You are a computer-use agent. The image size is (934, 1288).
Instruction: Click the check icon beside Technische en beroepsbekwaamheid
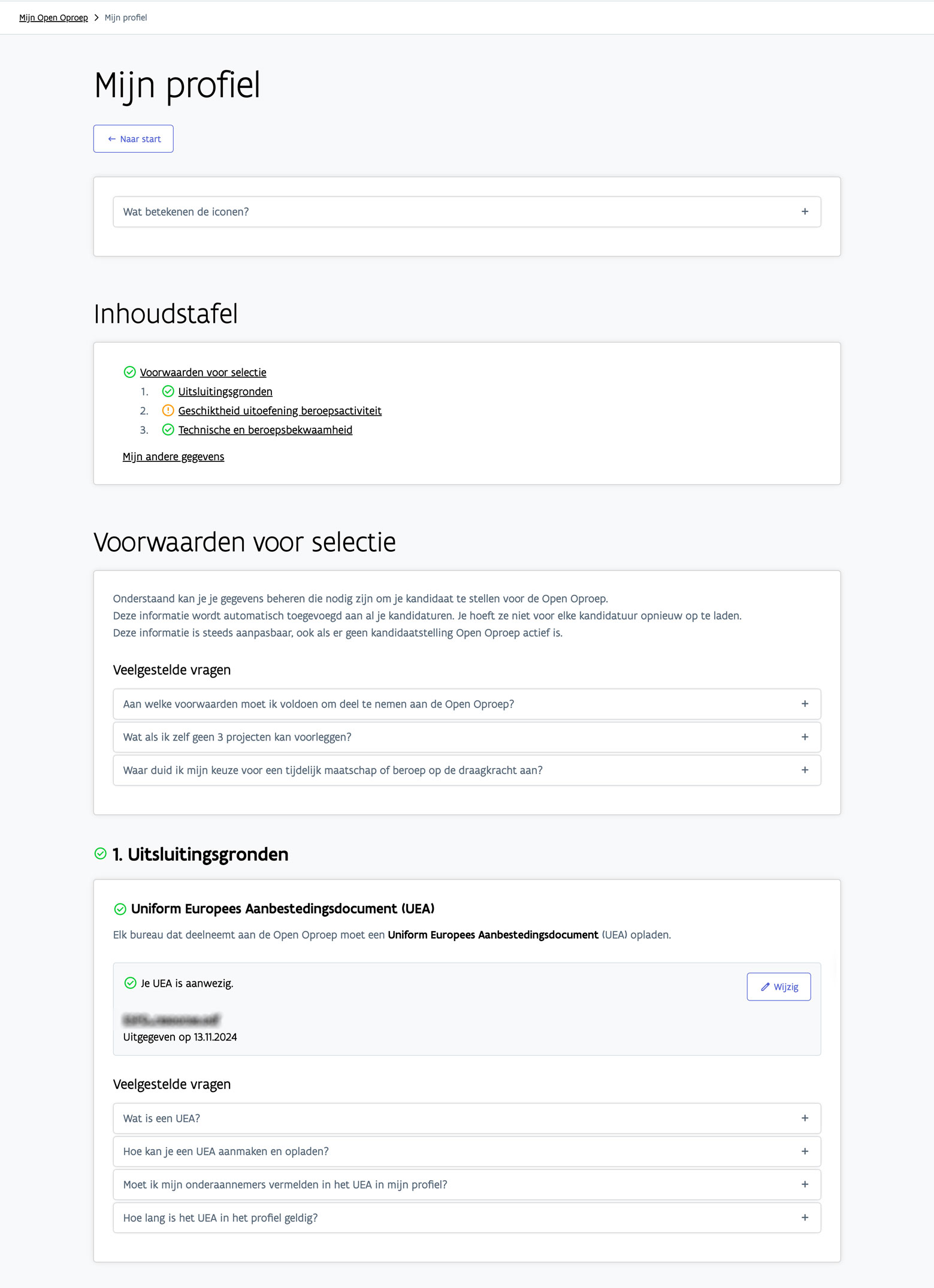[168, 430]
